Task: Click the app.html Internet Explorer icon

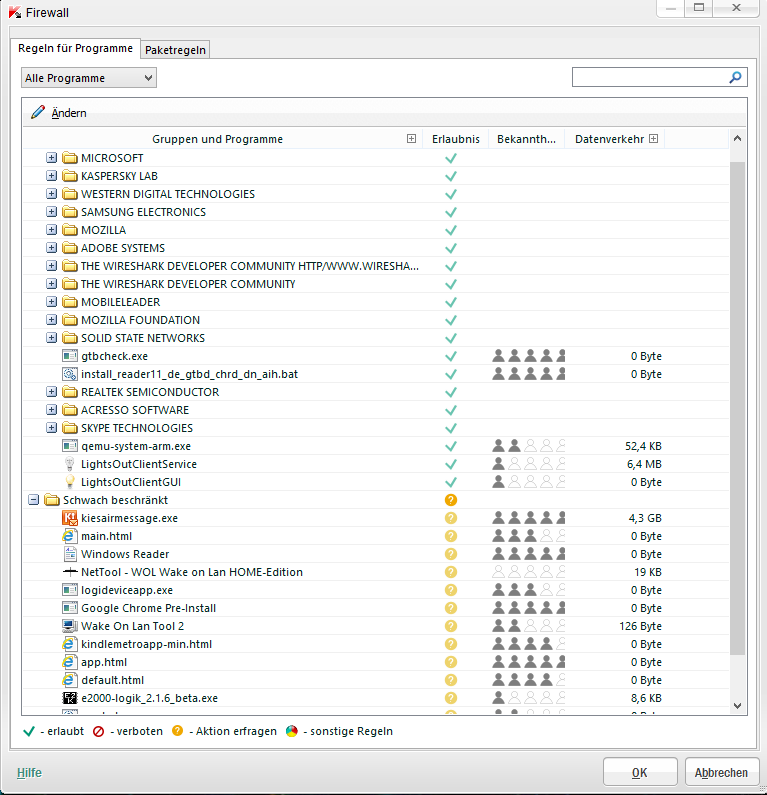Action: pyautogui.click(x=69, y=662)
